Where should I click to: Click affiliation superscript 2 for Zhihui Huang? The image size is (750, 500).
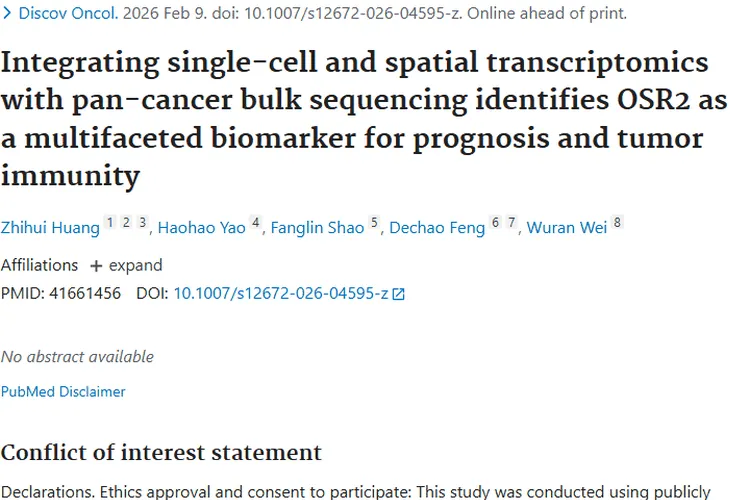tap(126, 223)
